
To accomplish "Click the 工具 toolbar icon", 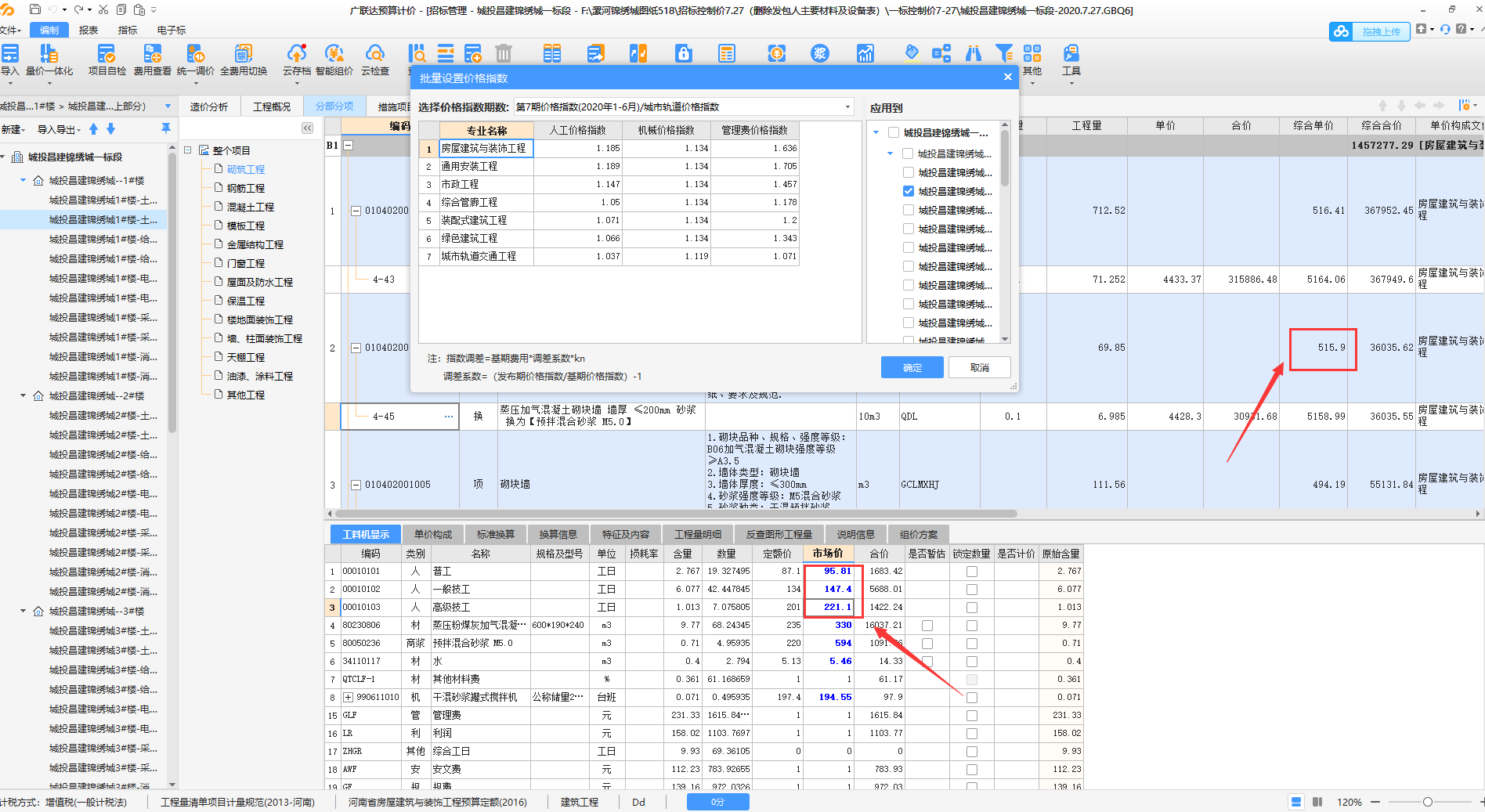I will (1071, 60).
